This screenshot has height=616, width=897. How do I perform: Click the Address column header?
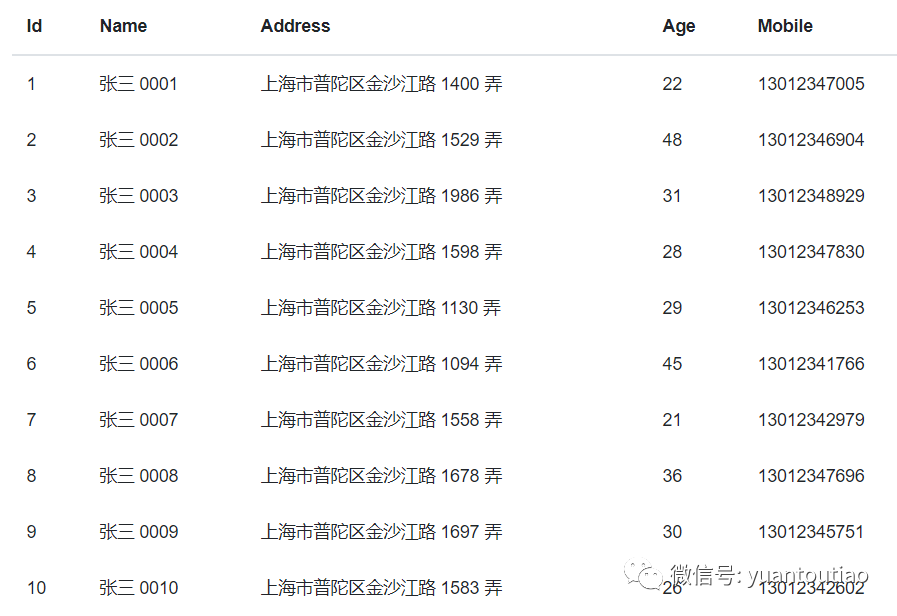click(295, 26)
